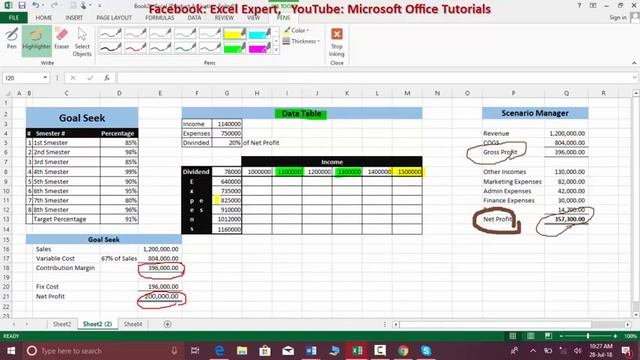Click the taskbar search box
This screenshot has width=640, height=360.
point(102,351)
